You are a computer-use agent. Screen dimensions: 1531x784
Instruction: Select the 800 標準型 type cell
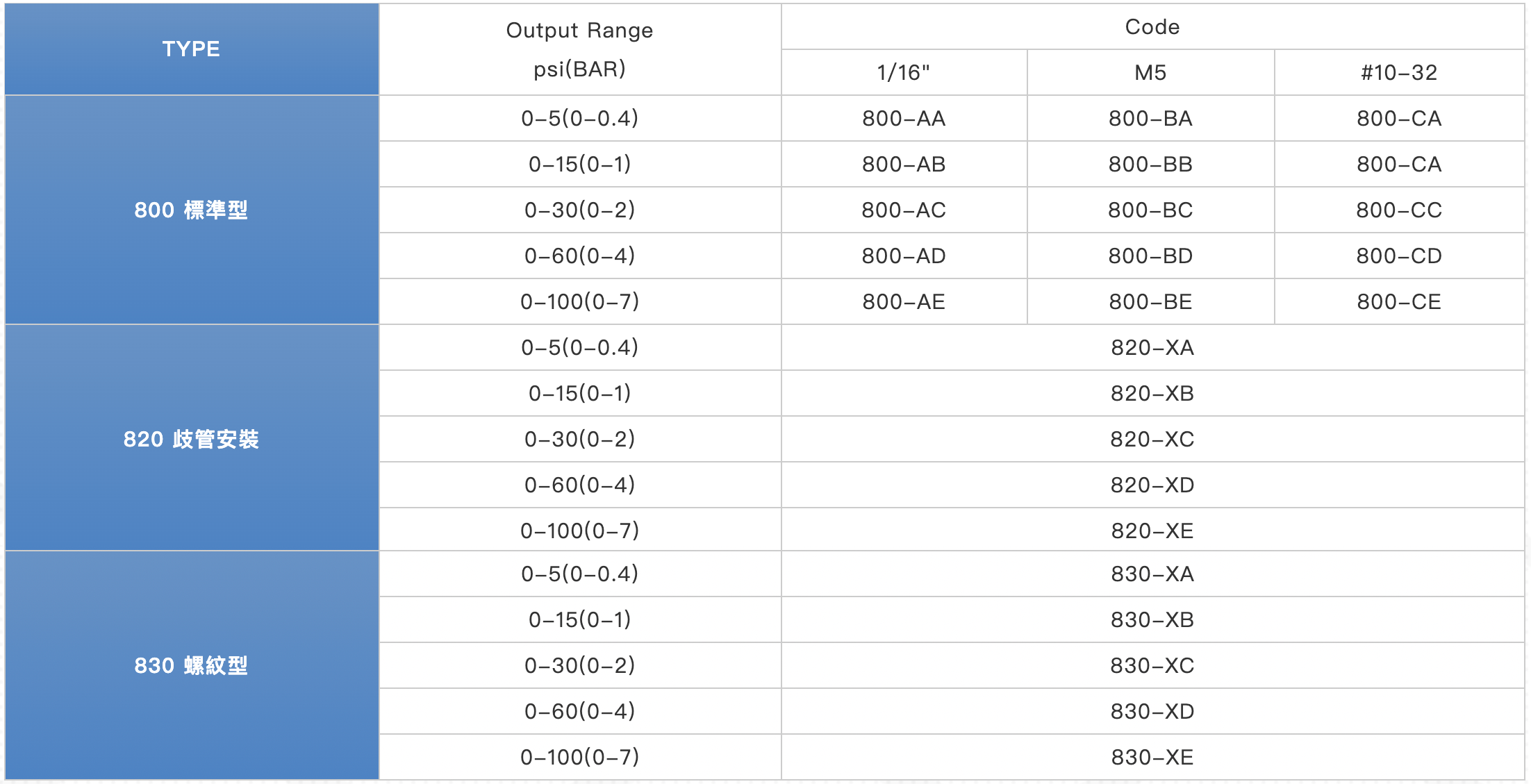192,210
